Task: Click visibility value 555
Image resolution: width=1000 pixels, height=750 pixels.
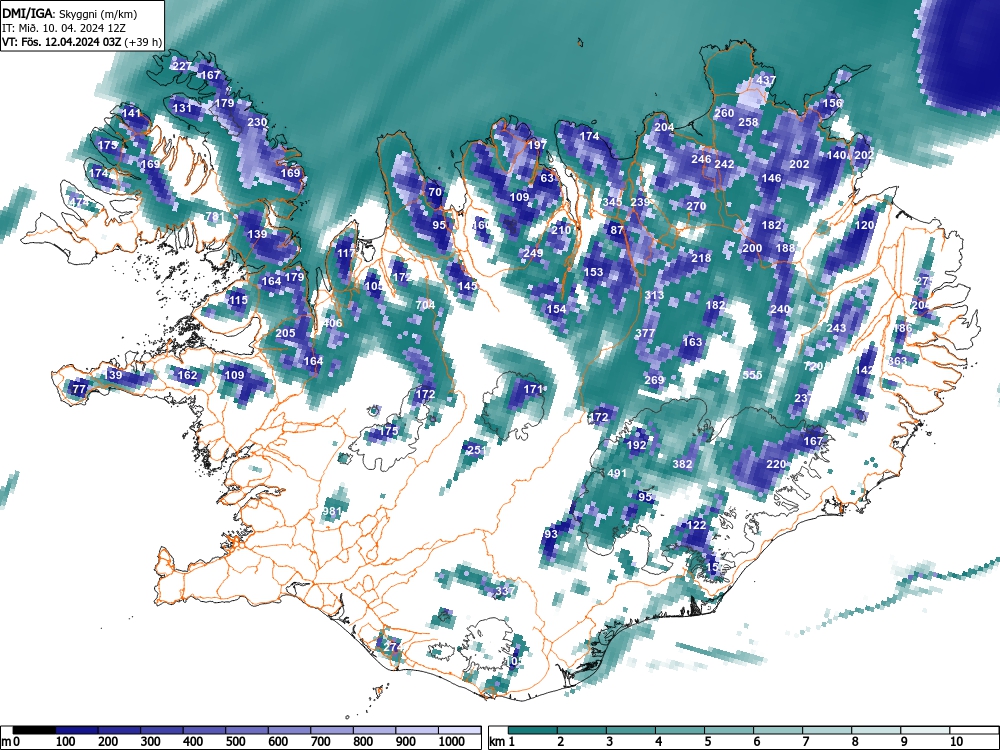Action: (x=753, y=375)
